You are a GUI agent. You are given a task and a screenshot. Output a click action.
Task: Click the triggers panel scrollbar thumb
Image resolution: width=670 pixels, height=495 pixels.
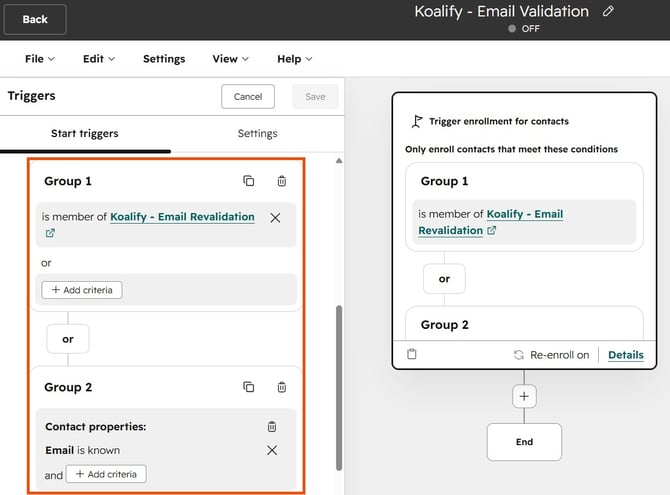point(339,388)
